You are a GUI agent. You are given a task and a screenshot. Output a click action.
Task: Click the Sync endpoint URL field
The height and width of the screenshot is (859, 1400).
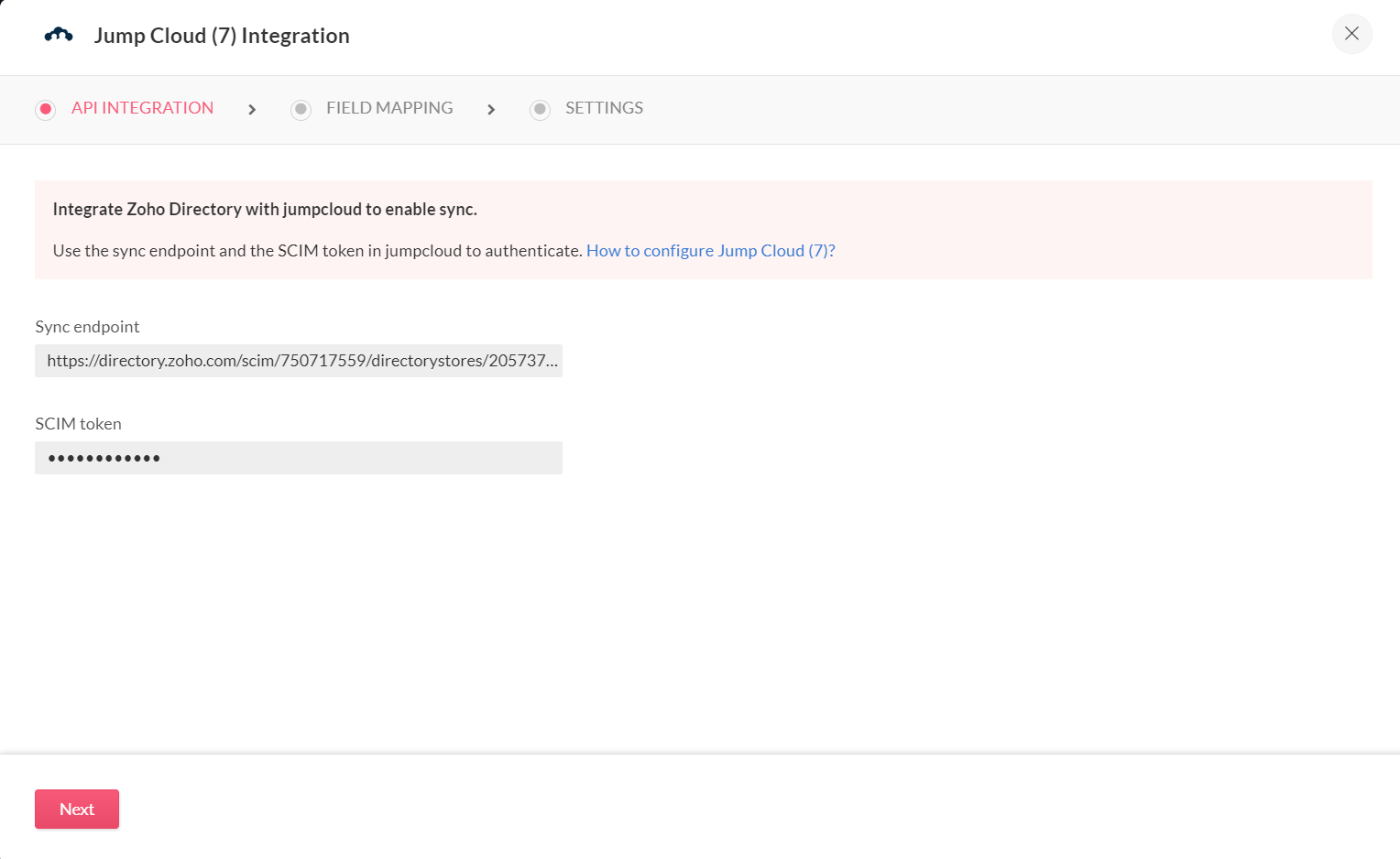point(298,361)
